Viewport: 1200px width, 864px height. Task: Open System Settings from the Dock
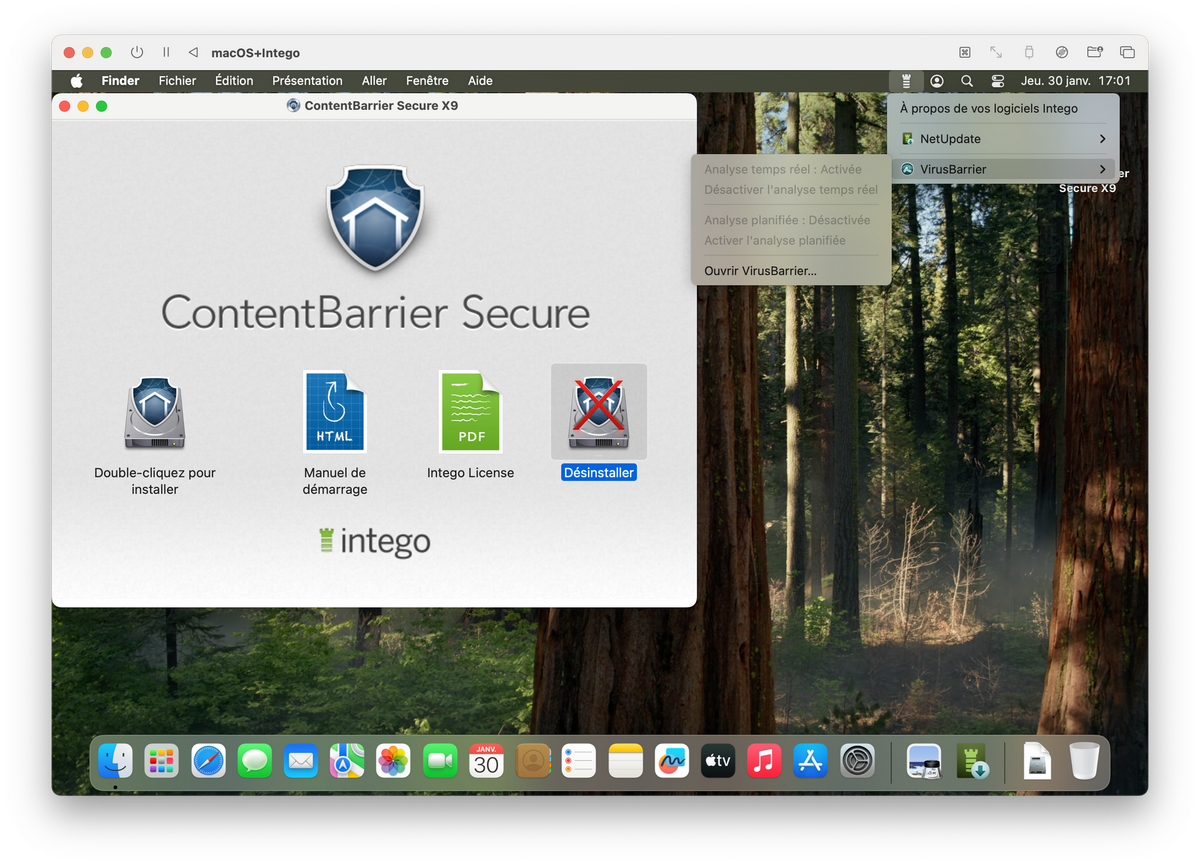857,762
